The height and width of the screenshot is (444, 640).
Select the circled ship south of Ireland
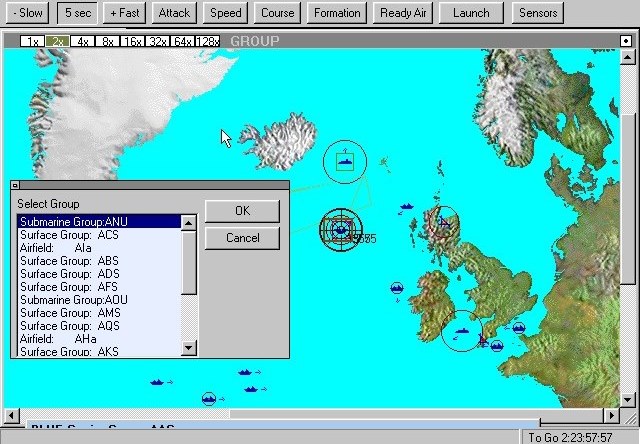point(462,330)
